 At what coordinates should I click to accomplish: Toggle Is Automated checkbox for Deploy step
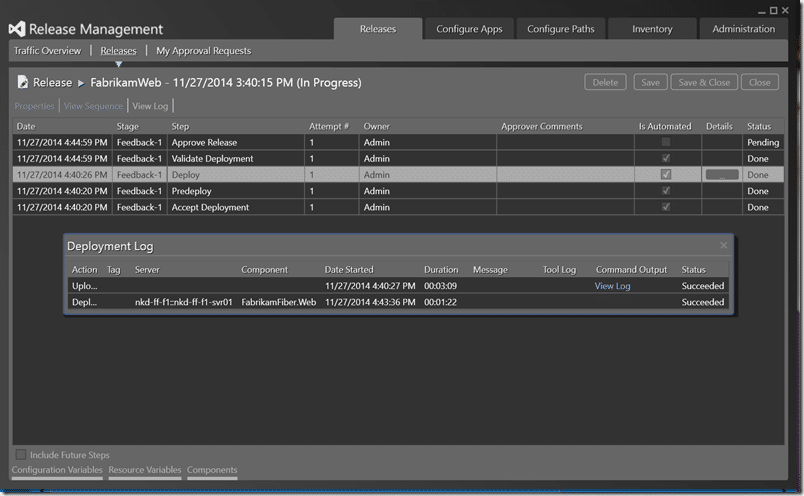[x=666, y=174]
